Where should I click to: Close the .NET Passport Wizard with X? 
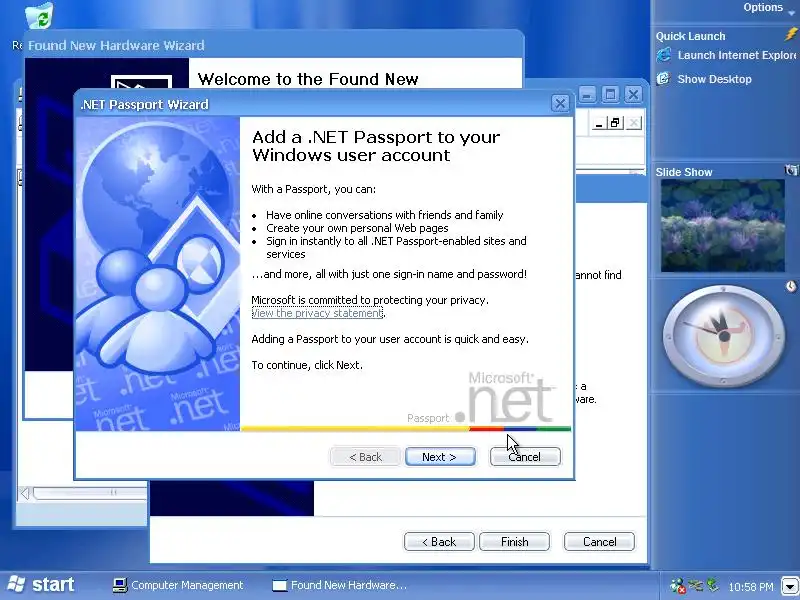point(560,104)
